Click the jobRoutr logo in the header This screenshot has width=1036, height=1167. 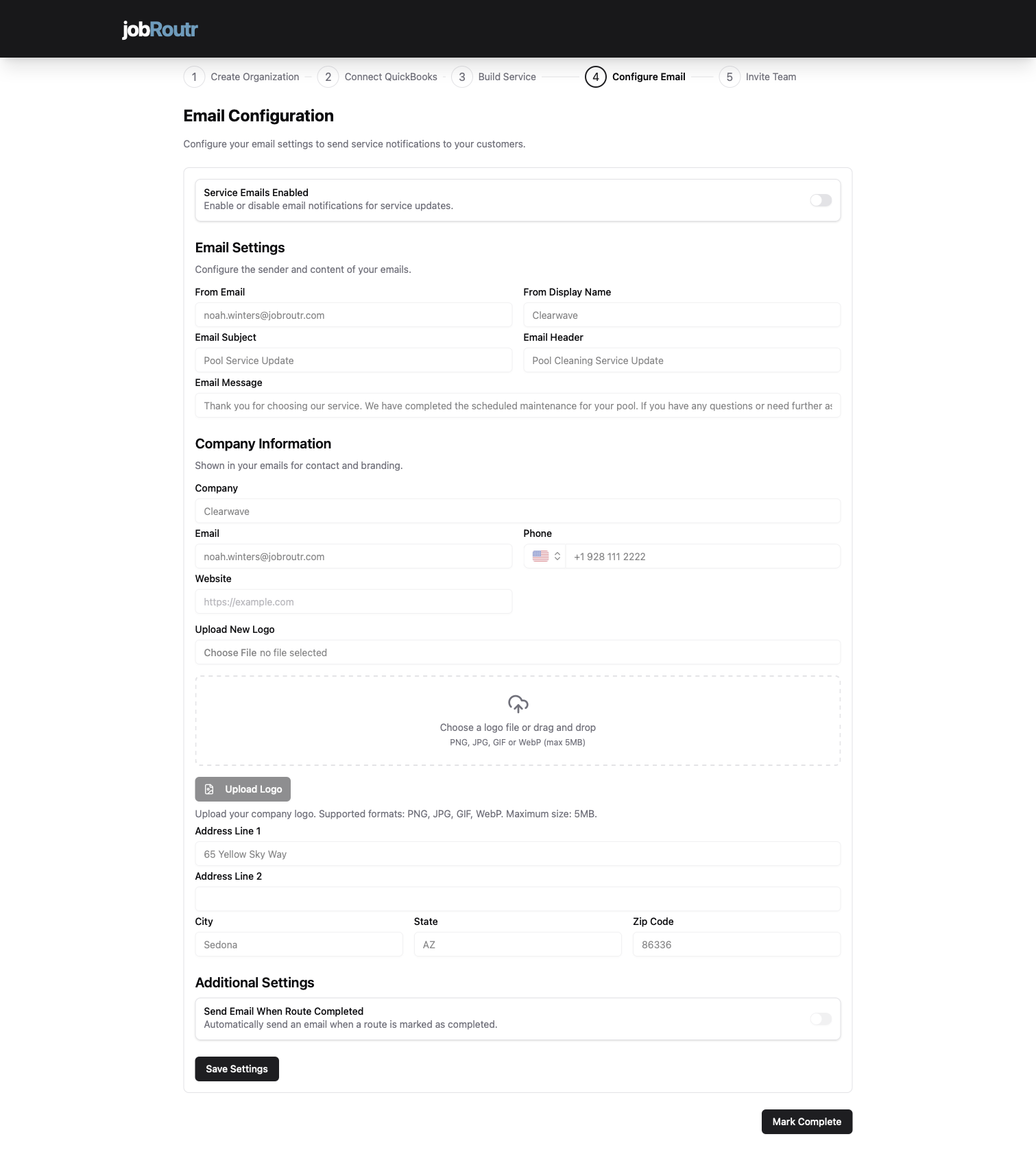pos(159,29)
